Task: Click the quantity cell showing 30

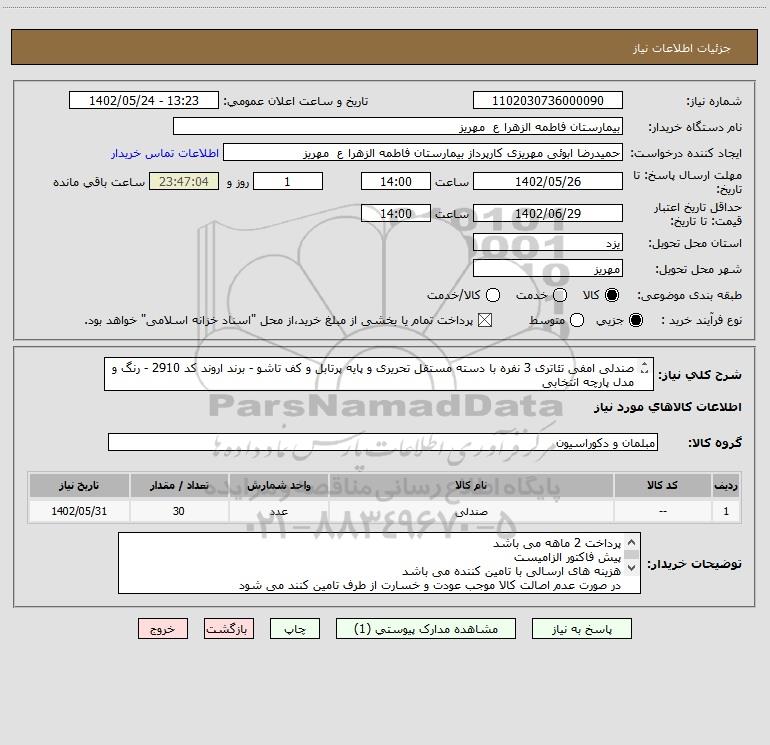Action: 179,511
